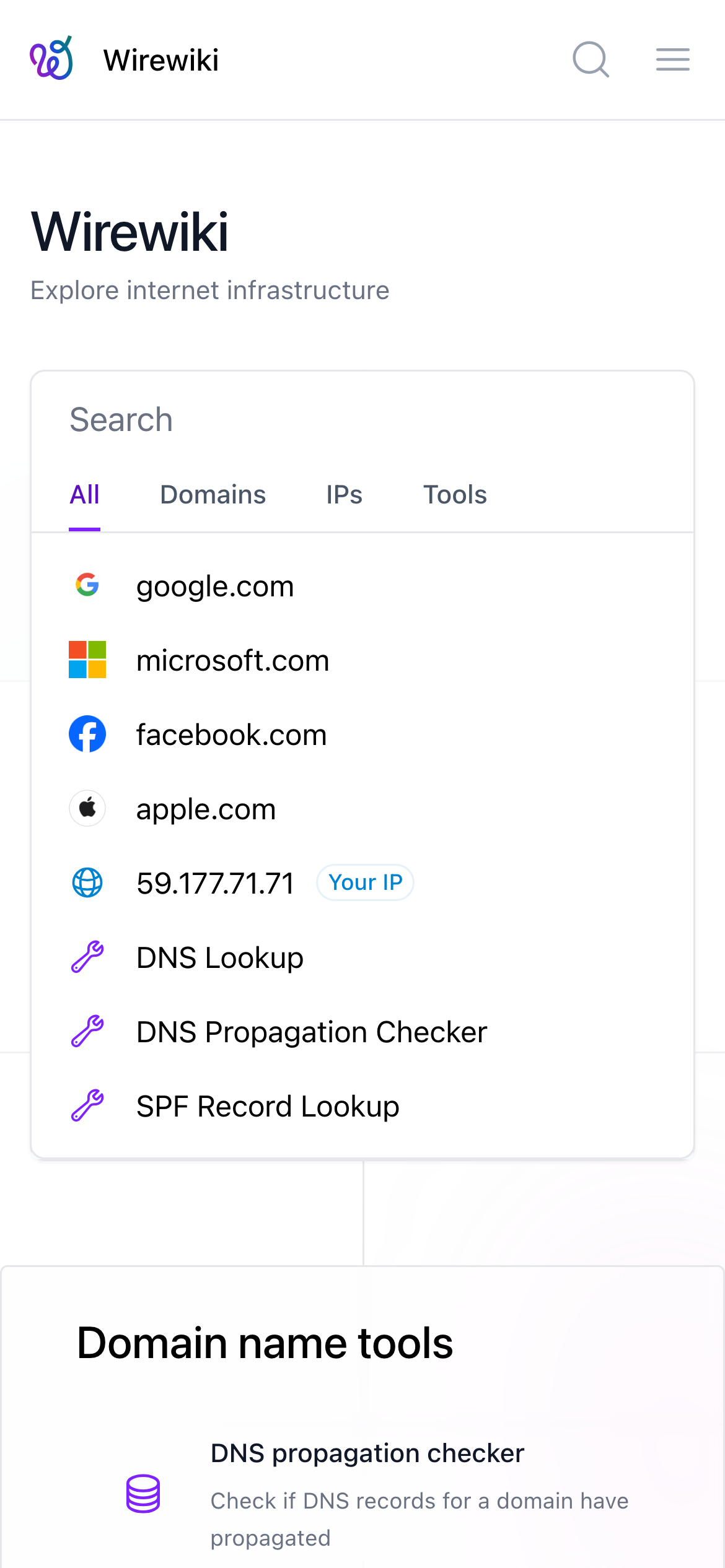Image resolution: width=725 pixels, height=1568 pixels.
Task: Focus the Search input field
Action: click(x=362, y=420)
